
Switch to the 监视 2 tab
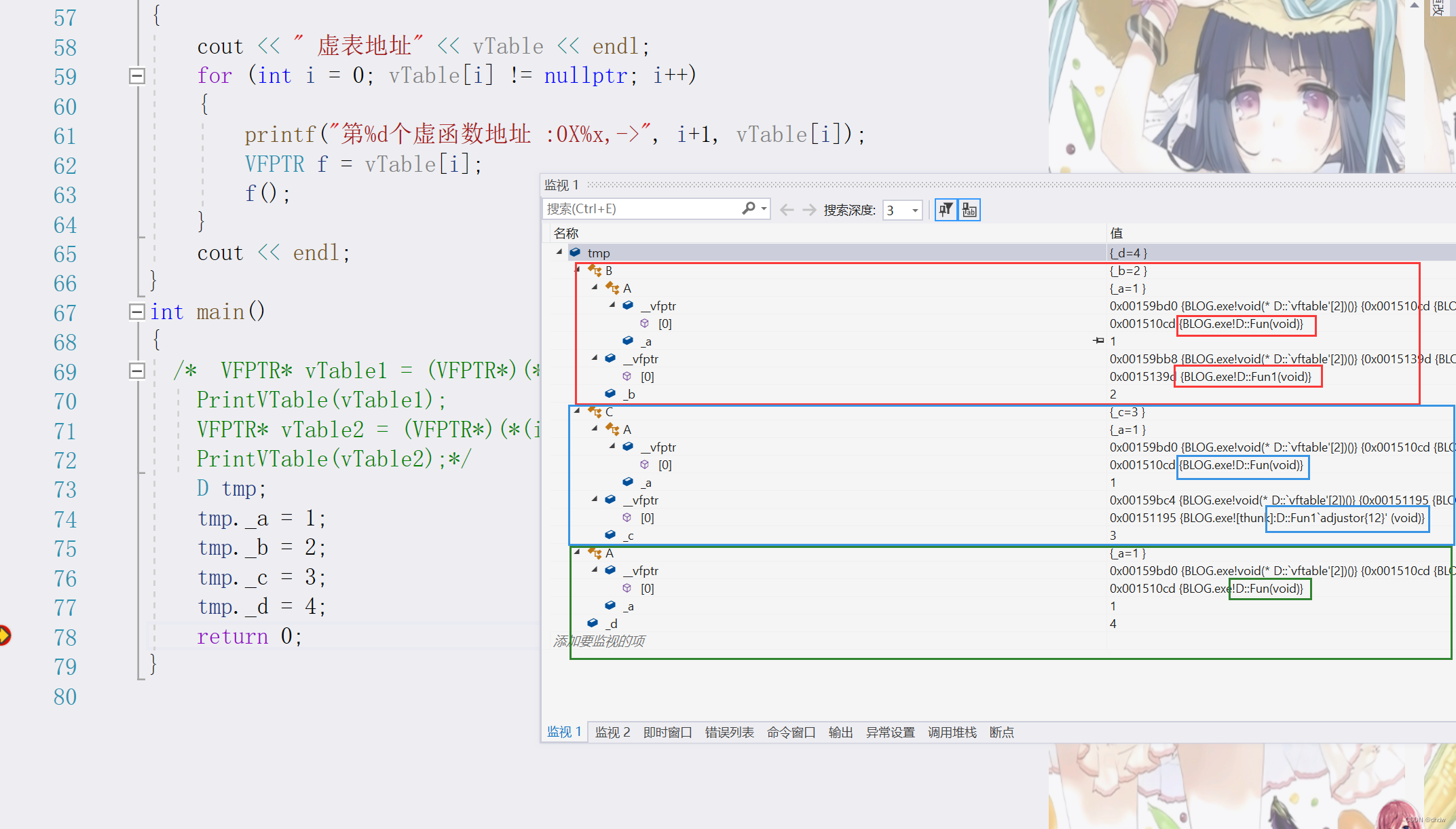(612, 732)
